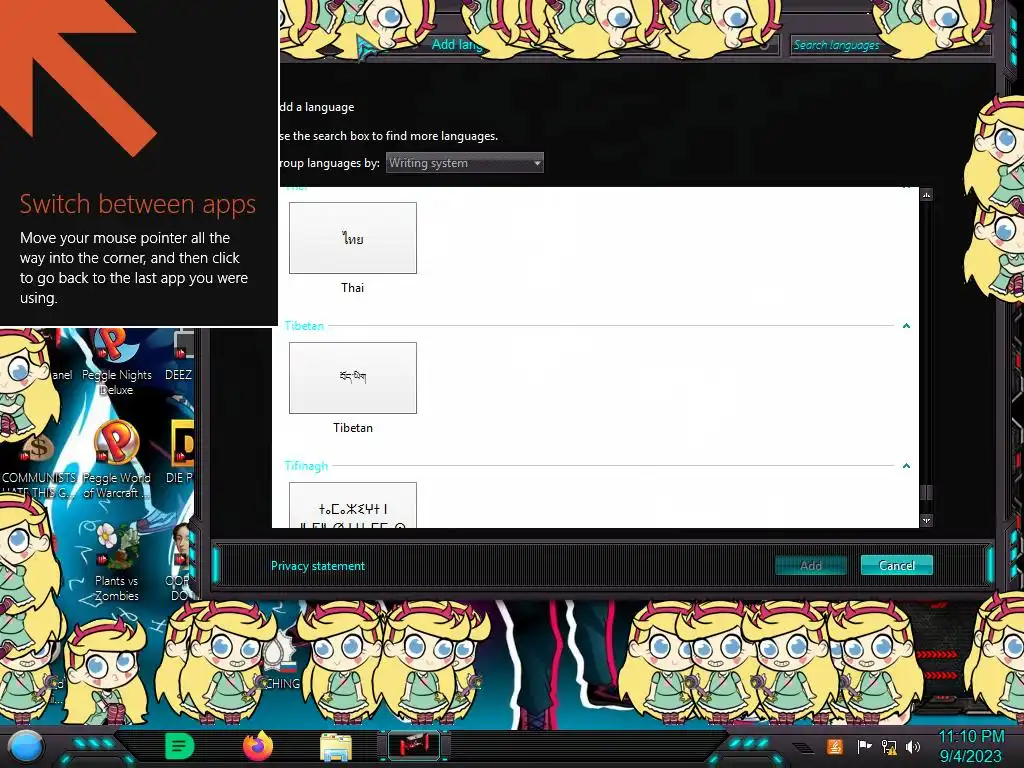This screenshot has height=768, width=1024.
Task: Open File Explorer from the taskbar
Action: [336, 747]
